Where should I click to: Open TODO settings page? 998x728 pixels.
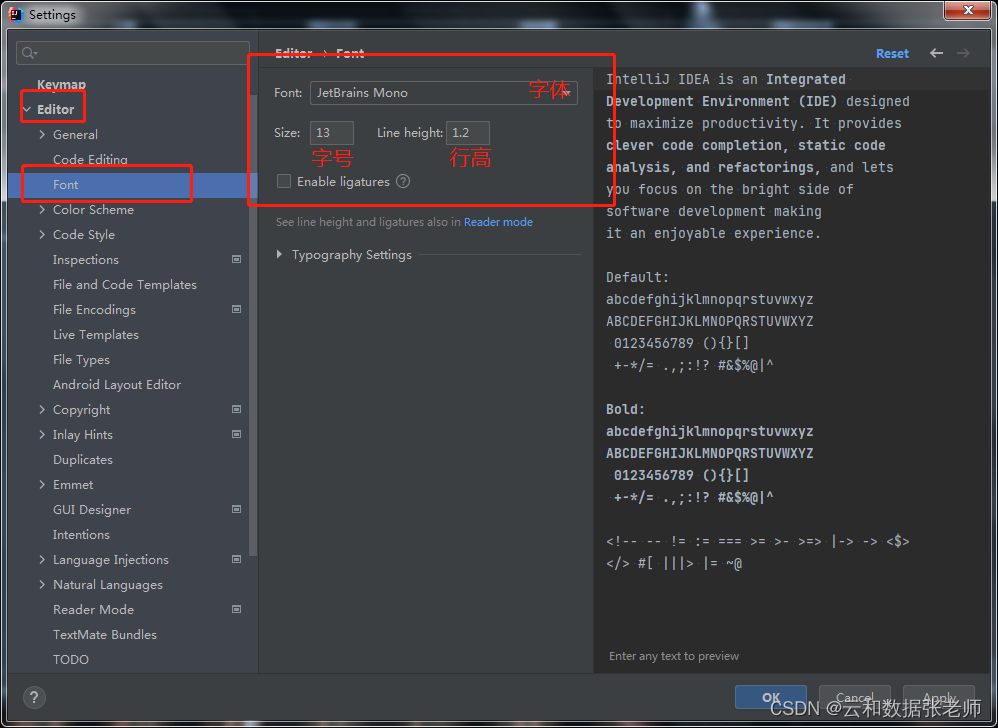(x=71, y=659)
